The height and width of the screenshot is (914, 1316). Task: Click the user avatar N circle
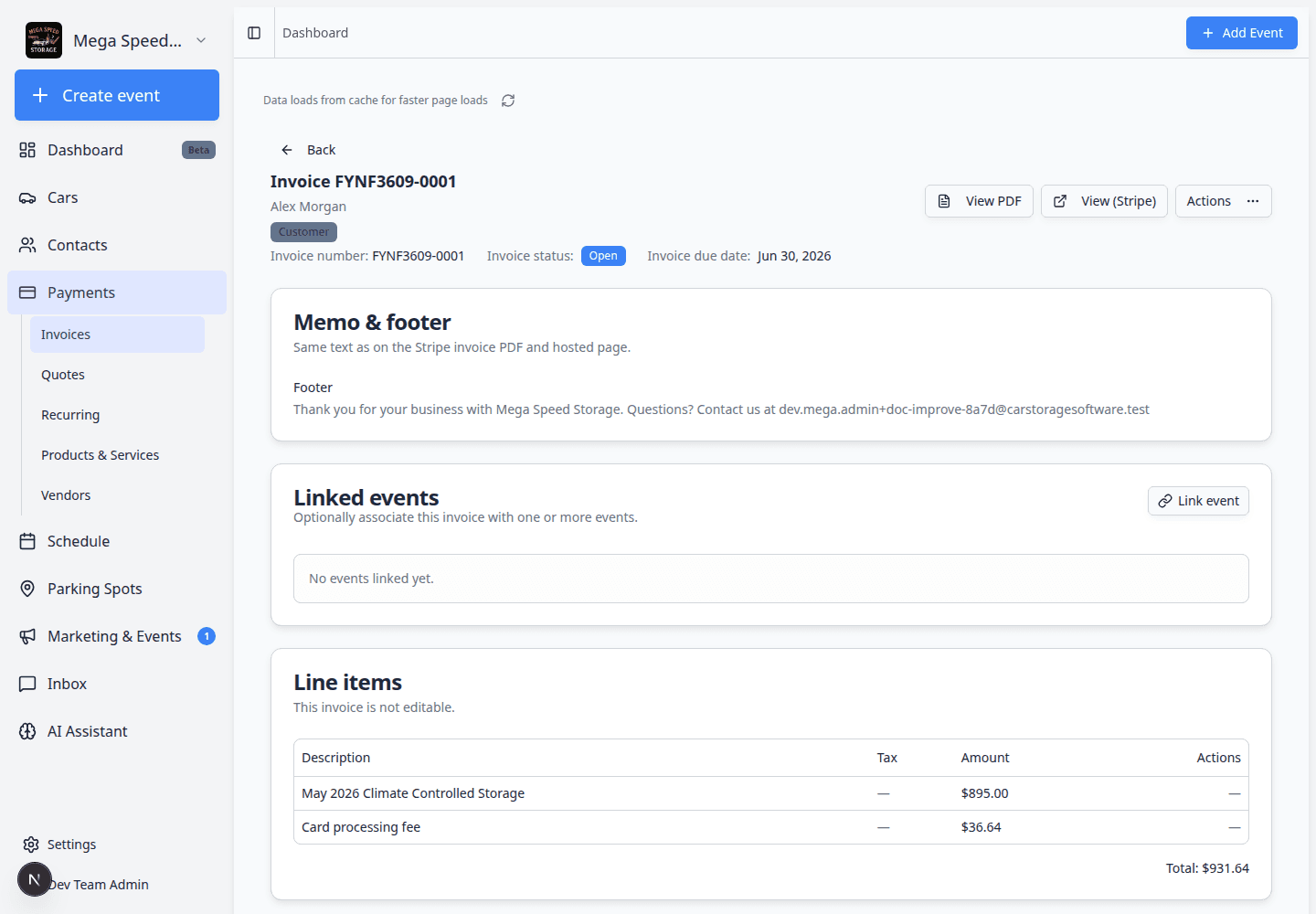click(x=35, y=879)
